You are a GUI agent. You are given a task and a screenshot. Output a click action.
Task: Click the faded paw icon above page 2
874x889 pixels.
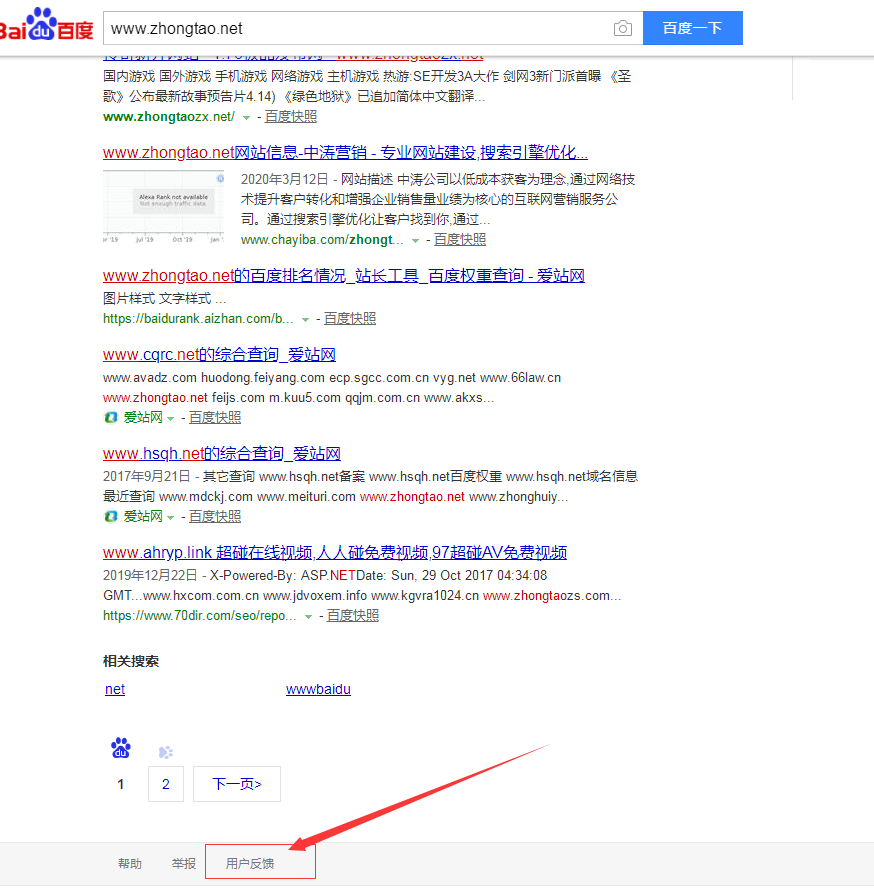[166, 752]
